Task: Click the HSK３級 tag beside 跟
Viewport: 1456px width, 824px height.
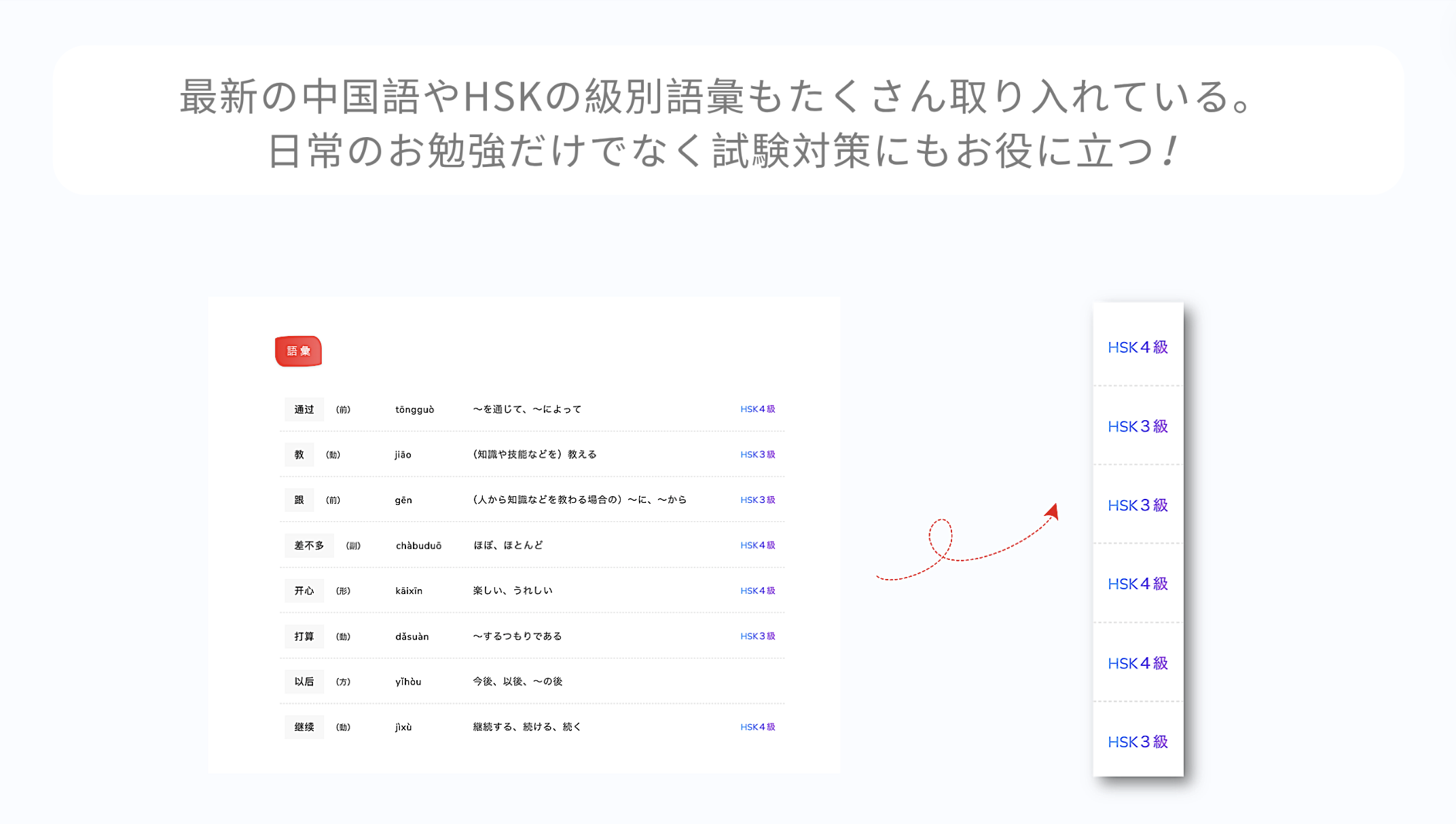Action: click(x=757, y=500)
